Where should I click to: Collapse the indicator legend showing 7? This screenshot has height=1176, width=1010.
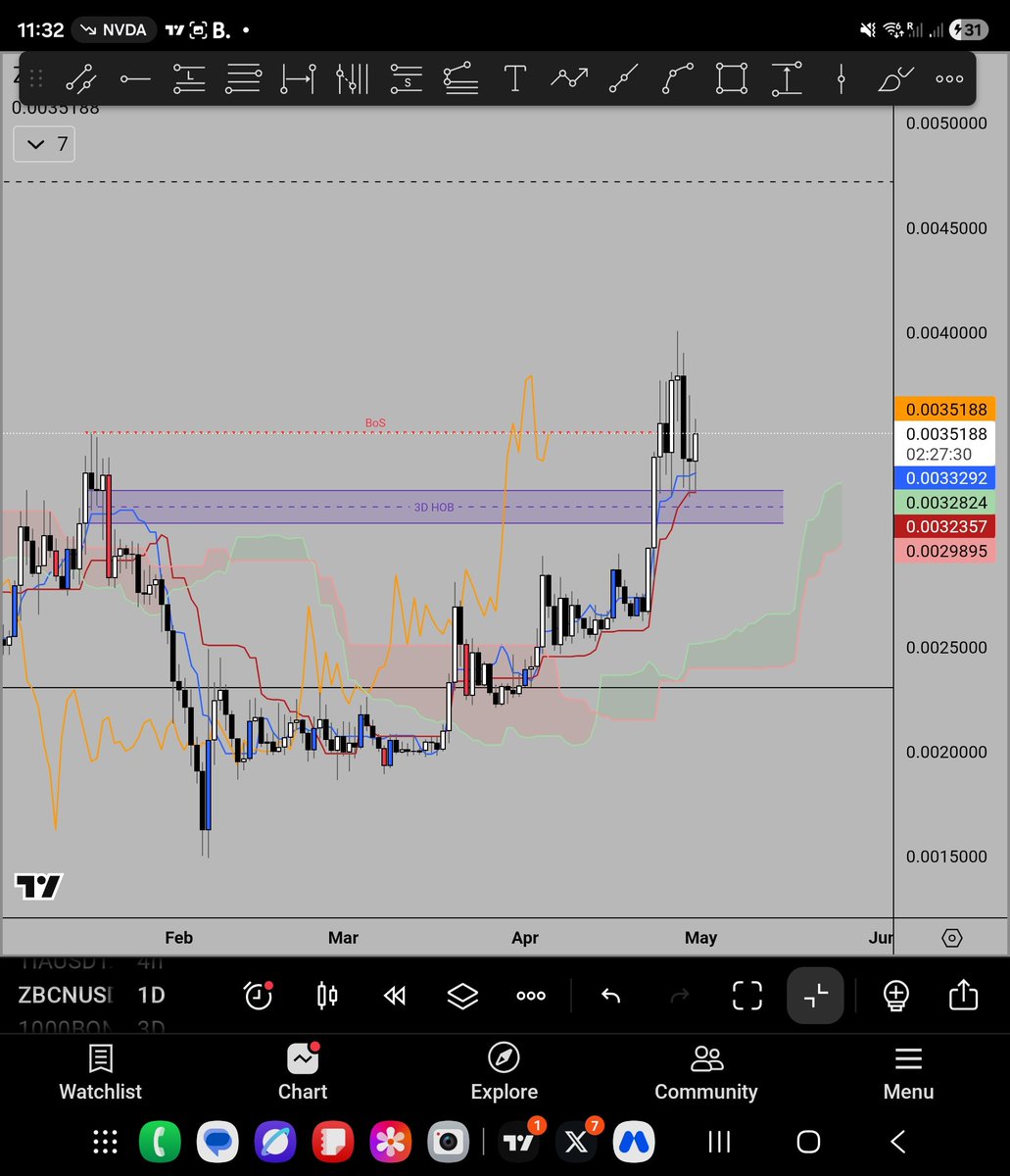[x=44, y=145]
